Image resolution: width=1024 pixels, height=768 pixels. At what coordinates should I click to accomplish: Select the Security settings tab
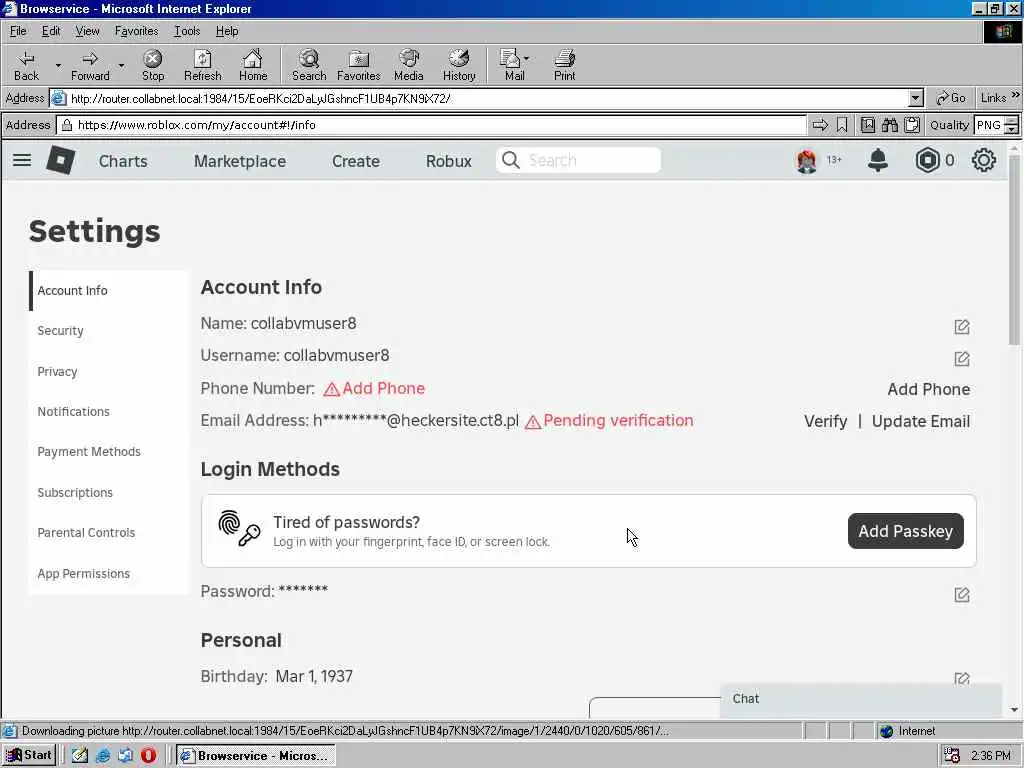click(x=109, y=330)
